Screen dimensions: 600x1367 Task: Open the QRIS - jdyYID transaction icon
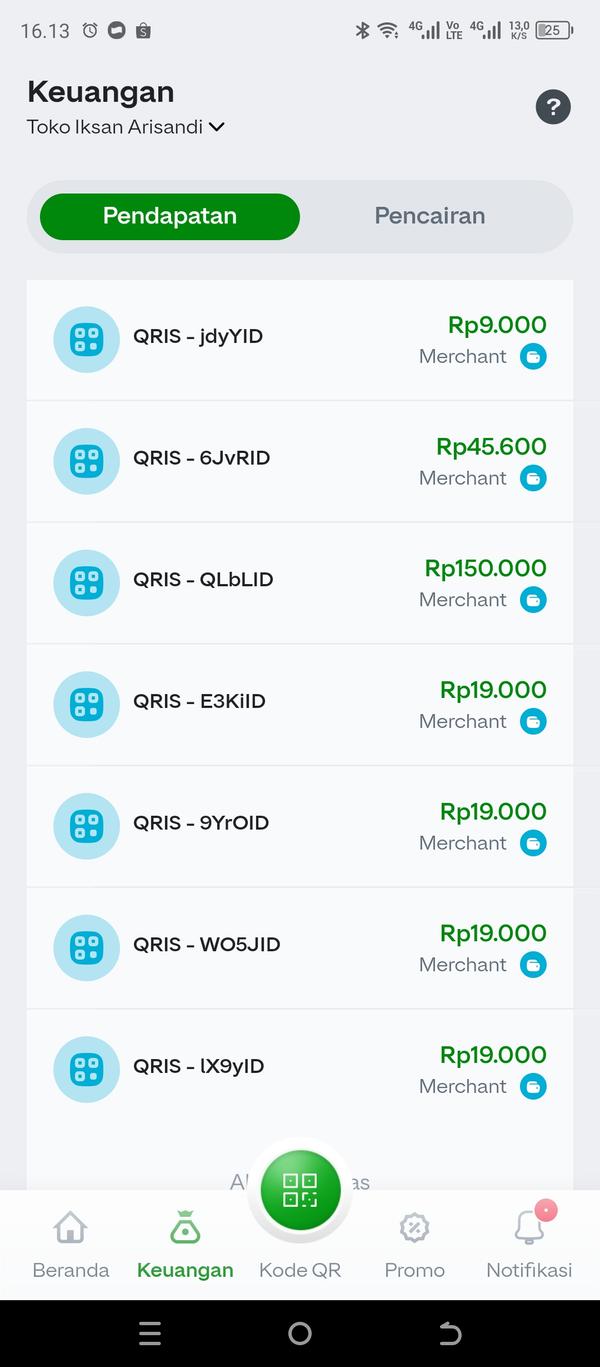86,340
